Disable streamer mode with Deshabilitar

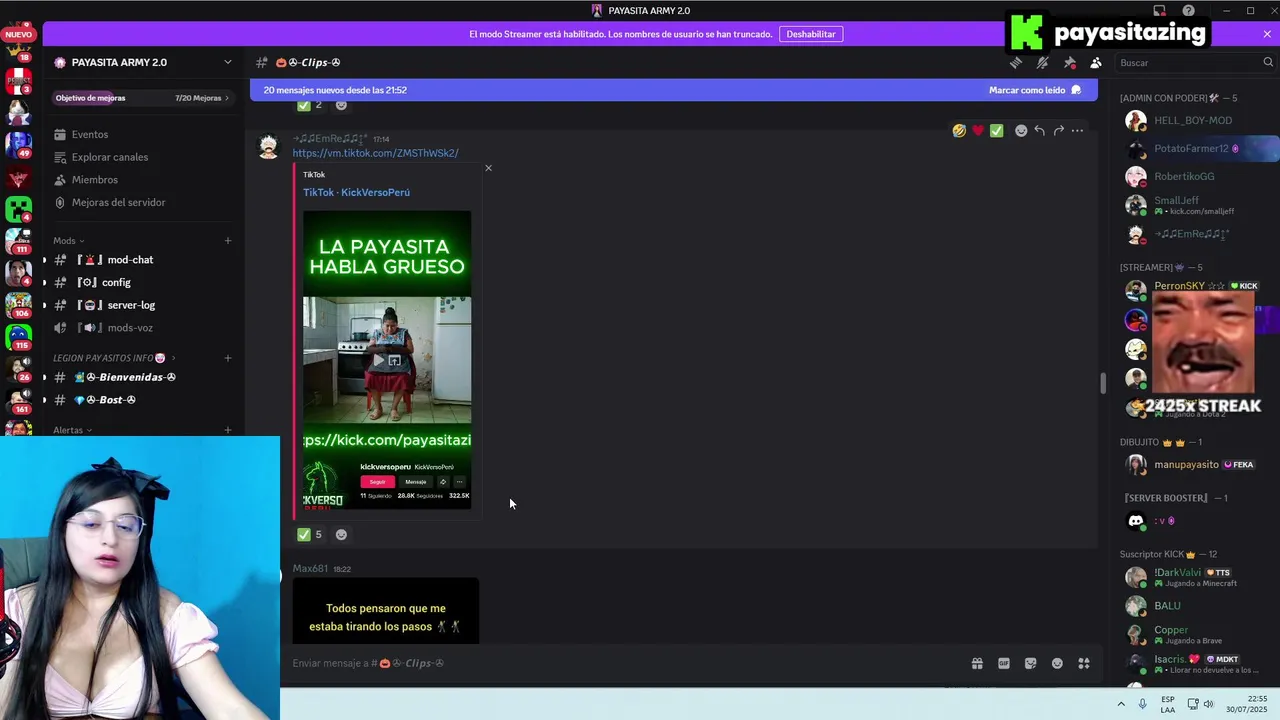tap(811, 34)
